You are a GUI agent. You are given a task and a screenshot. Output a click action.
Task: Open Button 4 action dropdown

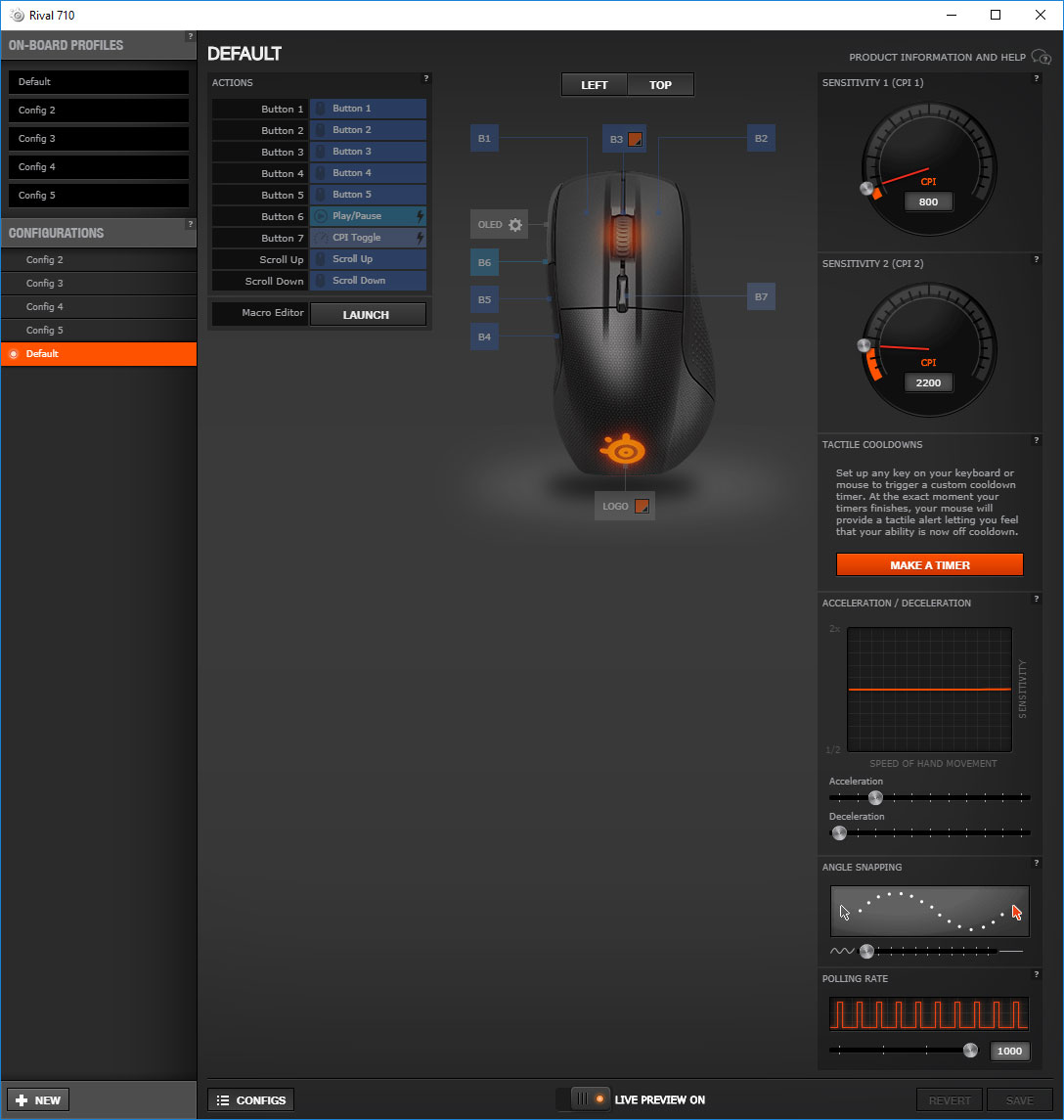coord(369,173)
